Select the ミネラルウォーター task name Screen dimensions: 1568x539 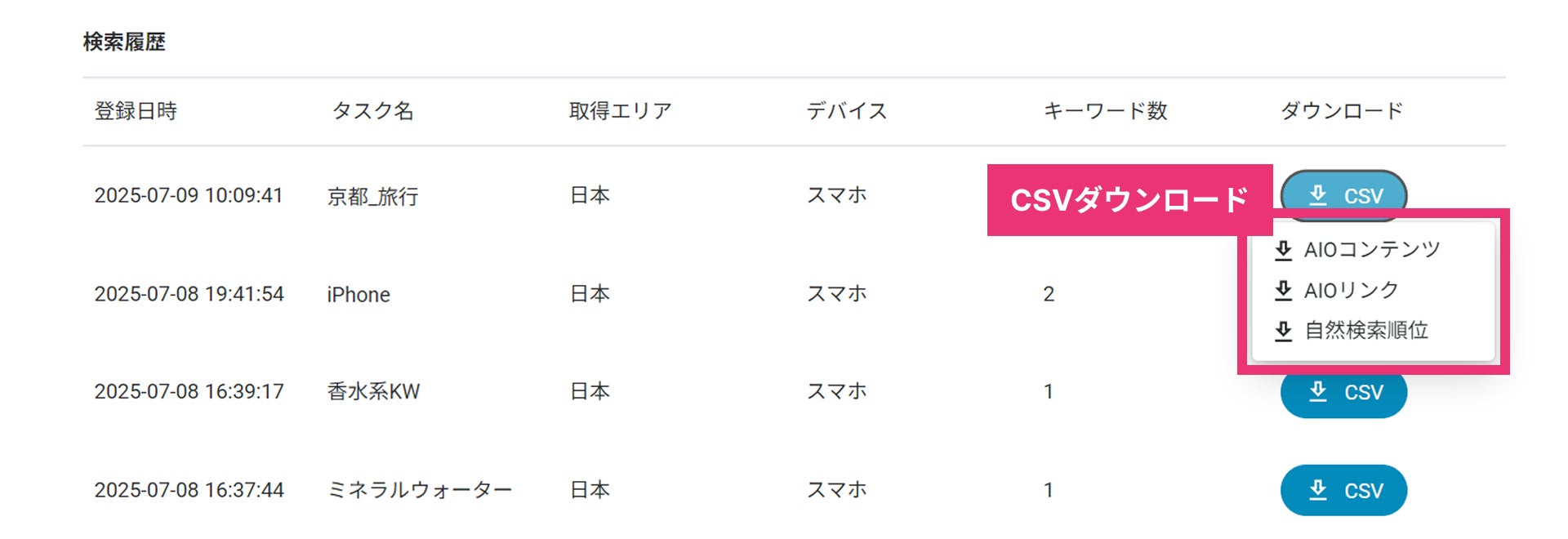click(420, 490)
